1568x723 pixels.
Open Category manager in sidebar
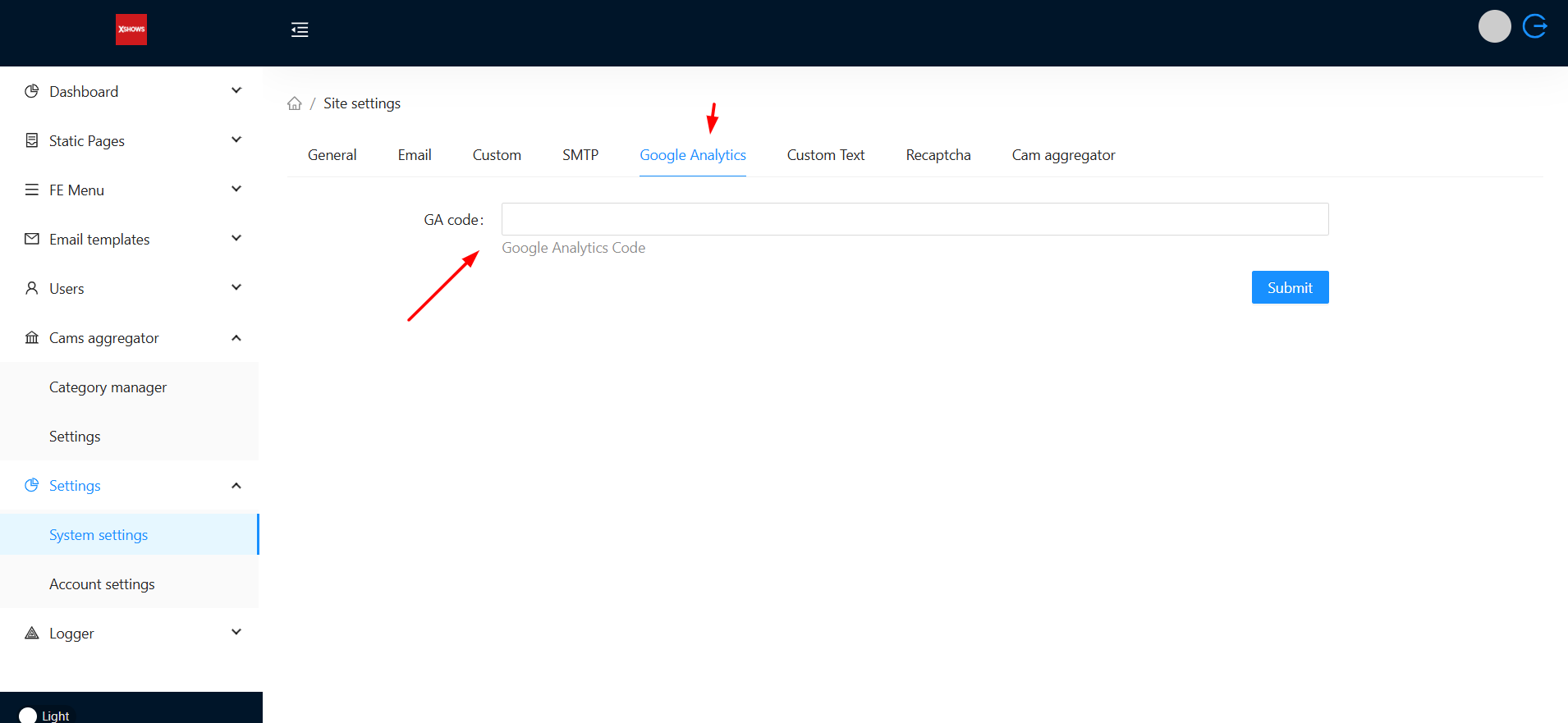[108, 387]
